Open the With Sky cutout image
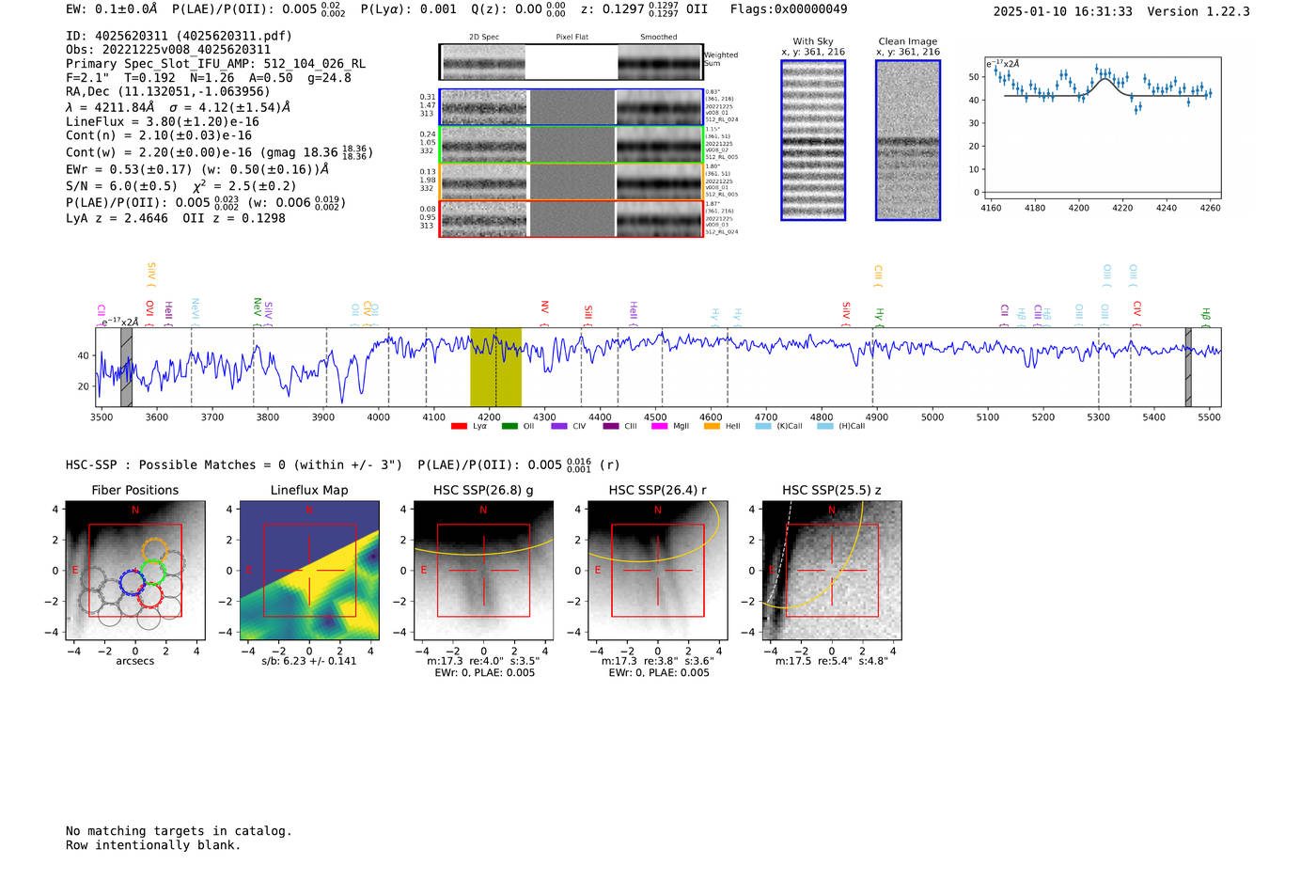 (x=813, y=140)
